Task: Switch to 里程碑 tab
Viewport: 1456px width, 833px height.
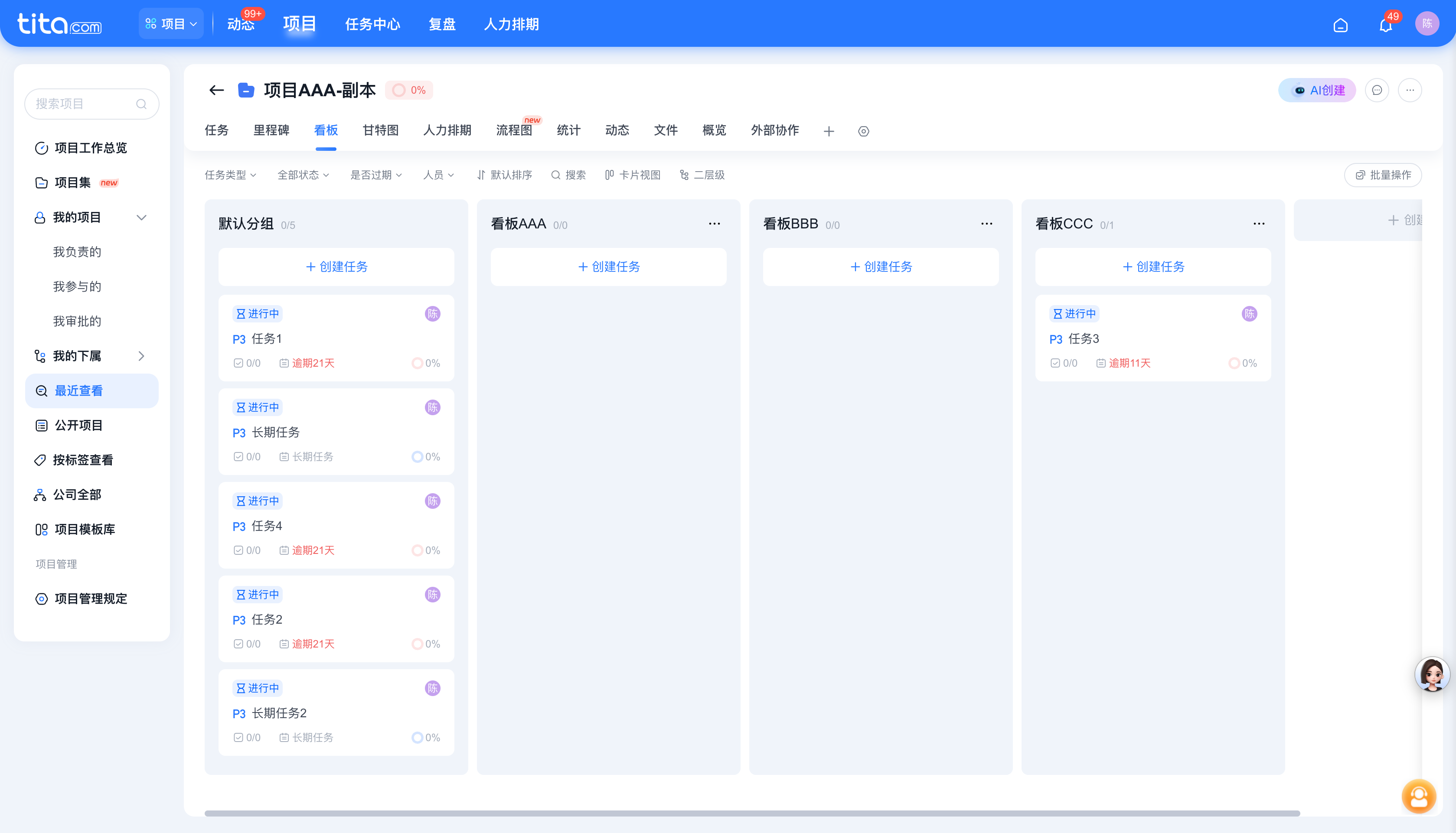Action: (x=271, y=130)
